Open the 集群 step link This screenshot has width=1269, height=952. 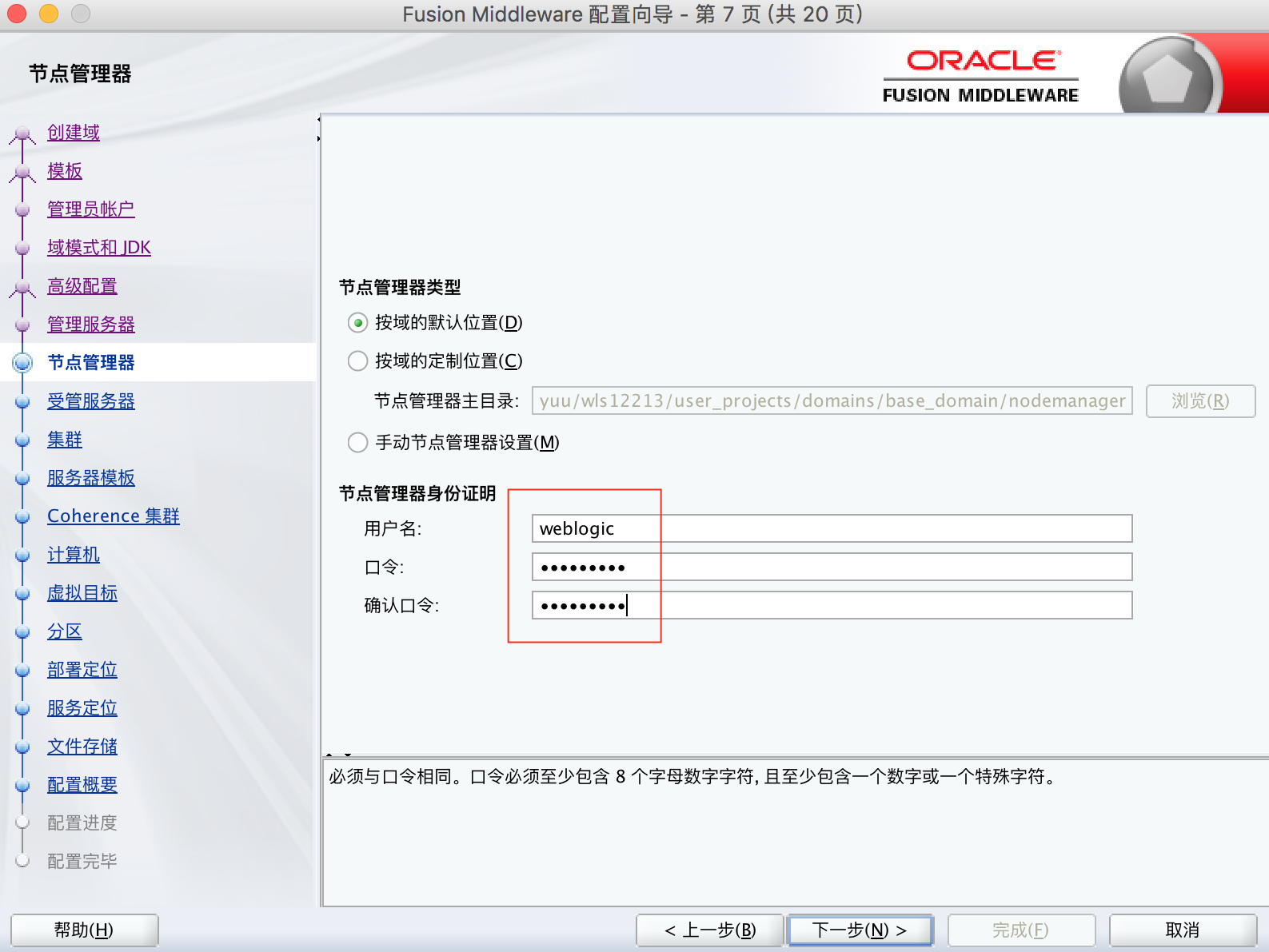tap(65, 440)
